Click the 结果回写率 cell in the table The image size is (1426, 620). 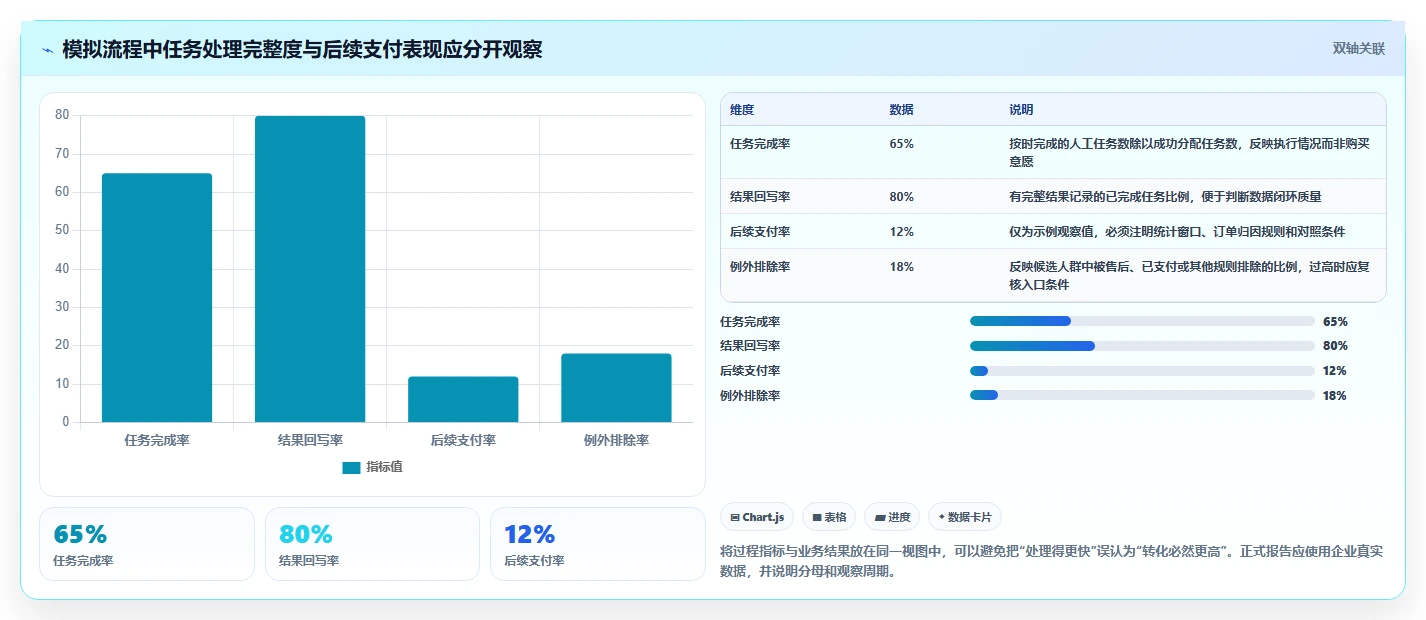click(x=760, y=197)
